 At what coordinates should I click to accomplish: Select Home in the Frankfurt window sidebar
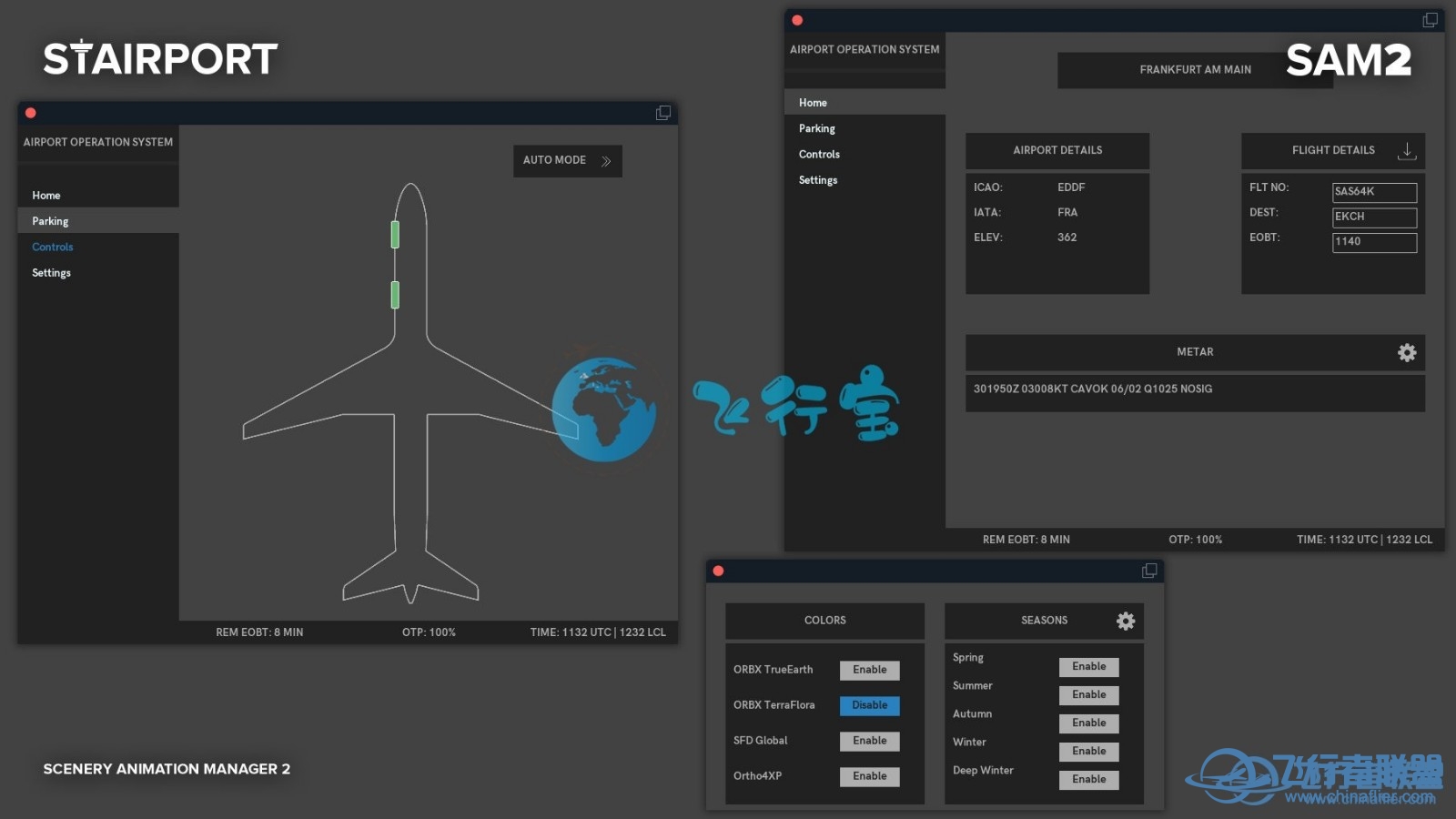tap(864, 103)
